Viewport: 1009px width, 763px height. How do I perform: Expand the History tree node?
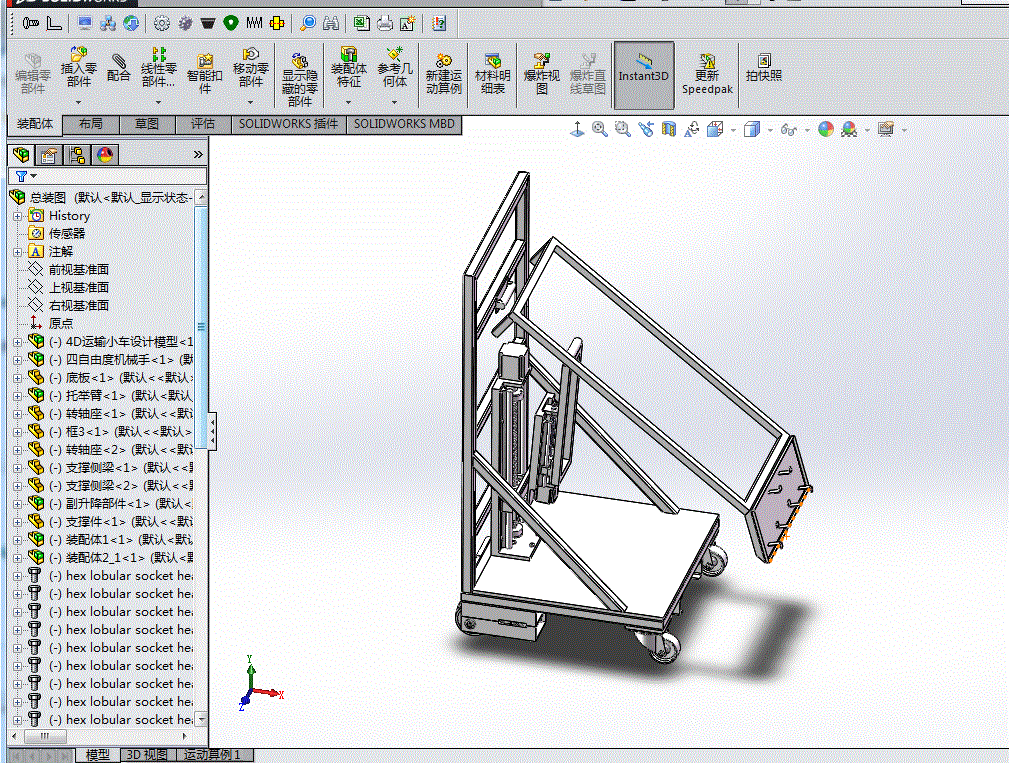(x=18, y=216)
